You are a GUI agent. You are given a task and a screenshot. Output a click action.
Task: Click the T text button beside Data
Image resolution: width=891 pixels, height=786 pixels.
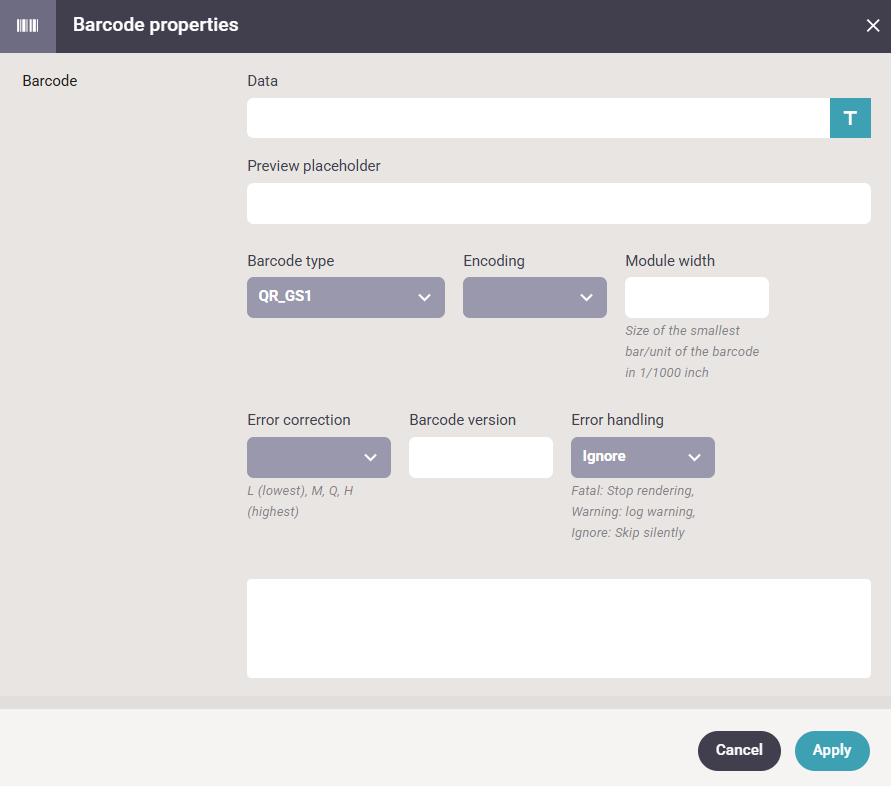[850, 118]
